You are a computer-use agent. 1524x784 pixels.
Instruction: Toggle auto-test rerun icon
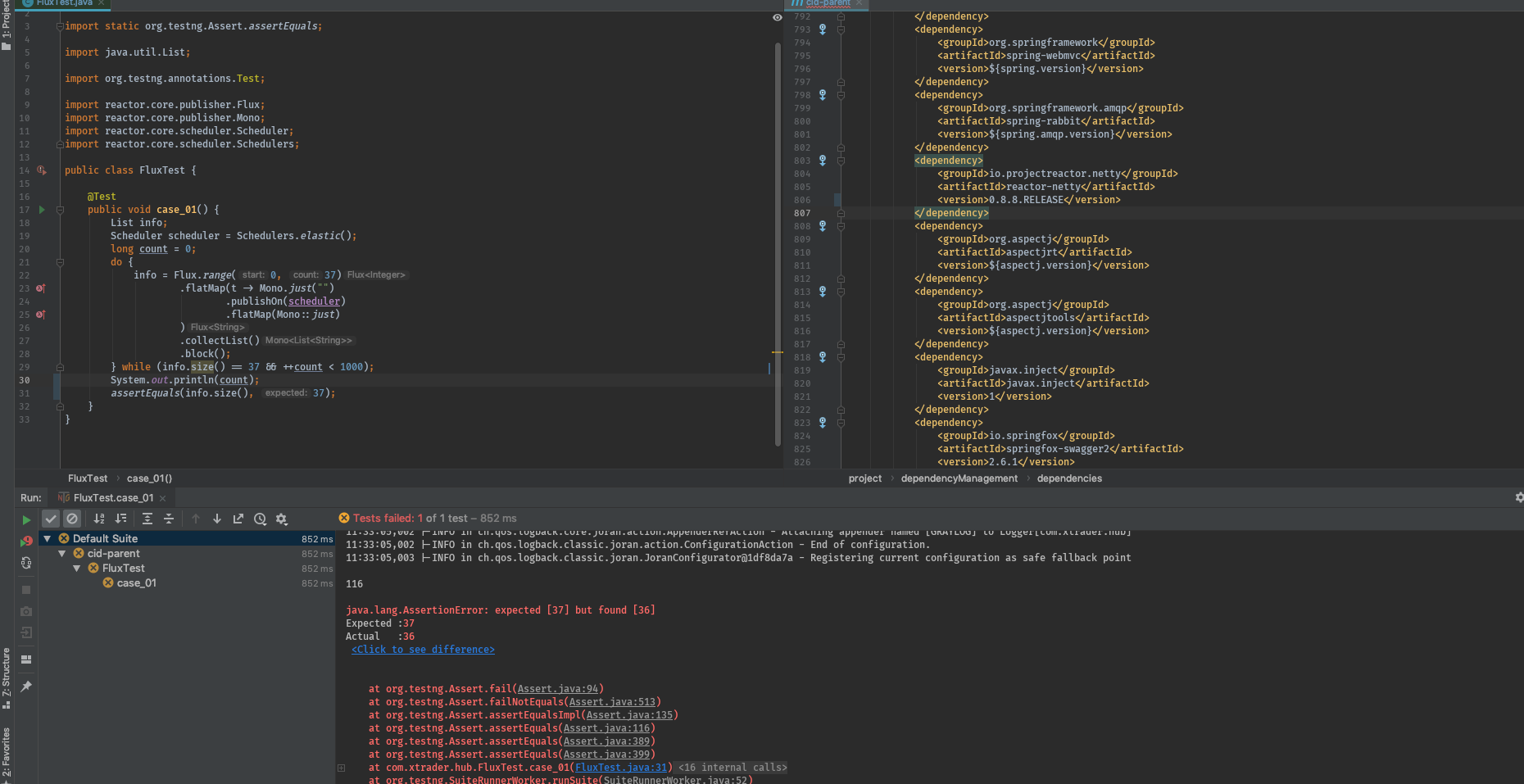pyautogui.click(x=26, y=563)
